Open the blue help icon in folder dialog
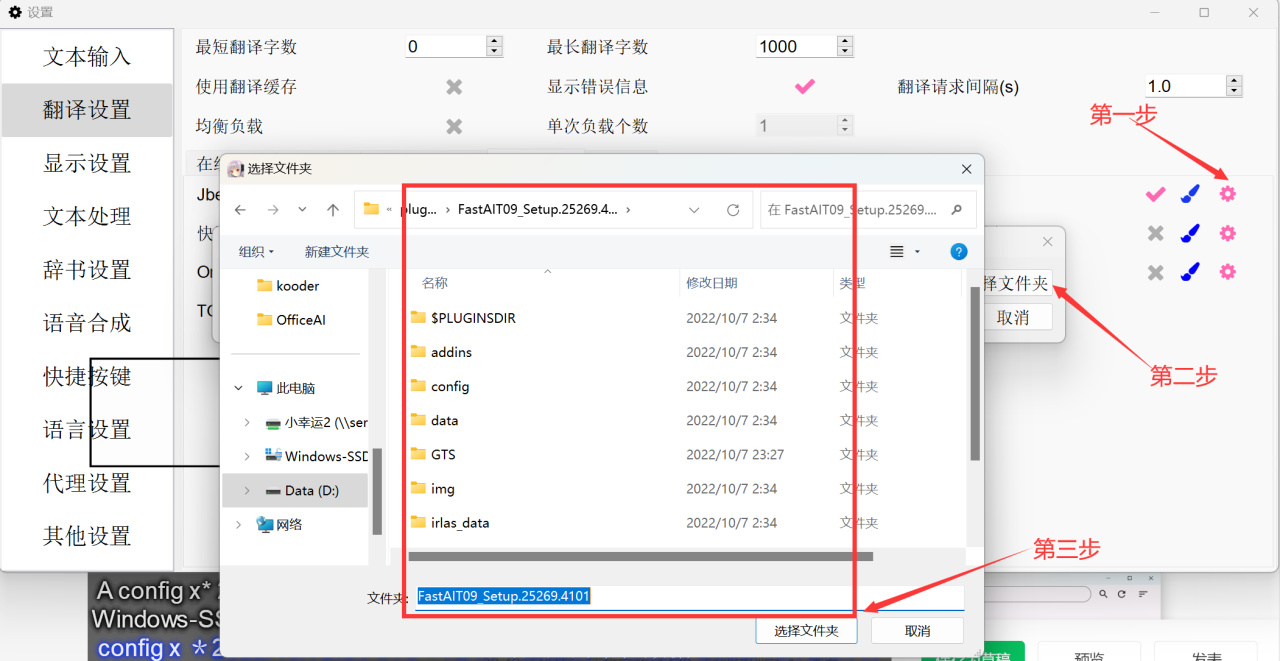Image resolution: width=1280 pixels, height=661 pixels. coord(958,252)
